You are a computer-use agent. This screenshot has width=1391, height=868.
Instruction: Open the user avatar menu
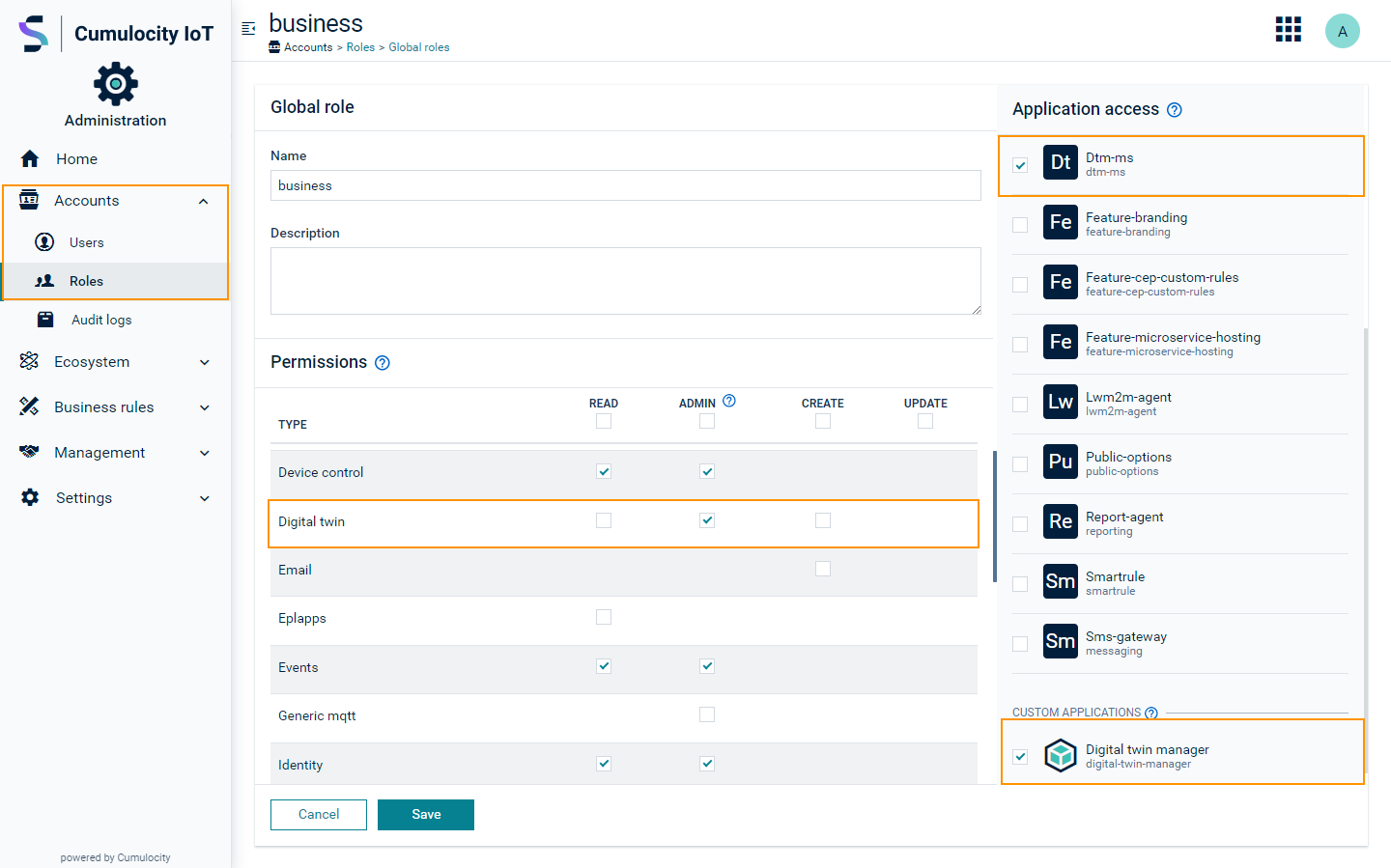point(1343,31)
